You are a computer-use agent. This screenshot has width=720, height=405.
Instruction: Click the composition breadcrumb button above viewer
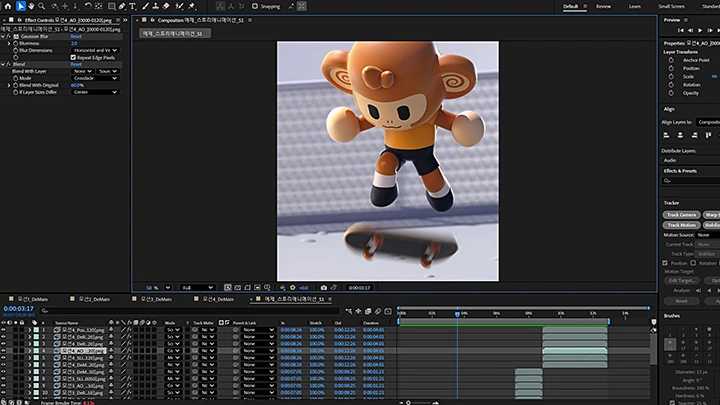tap(175, 33)
